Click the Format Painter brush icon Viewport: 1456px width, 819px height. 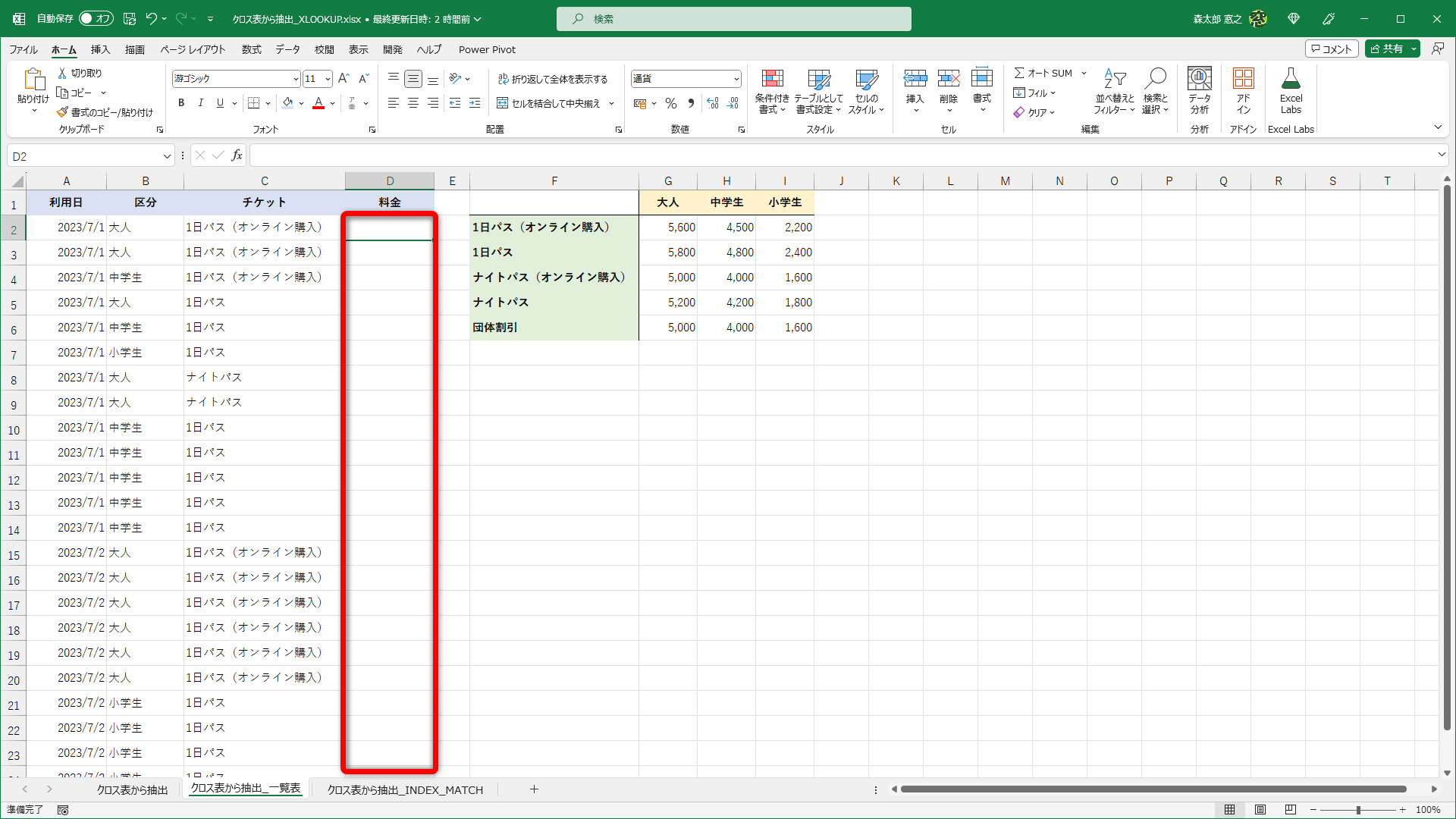[x=62, y=112]
